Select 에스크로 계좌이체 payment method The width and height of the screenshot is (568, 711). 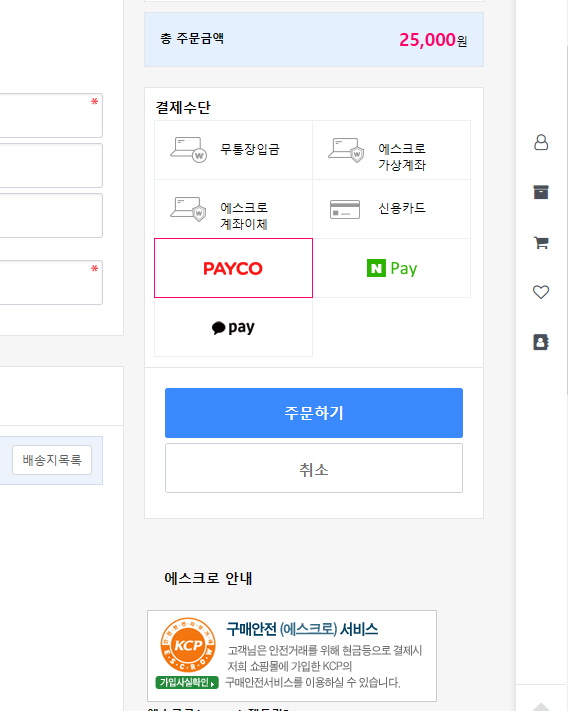tap(233, 209)
